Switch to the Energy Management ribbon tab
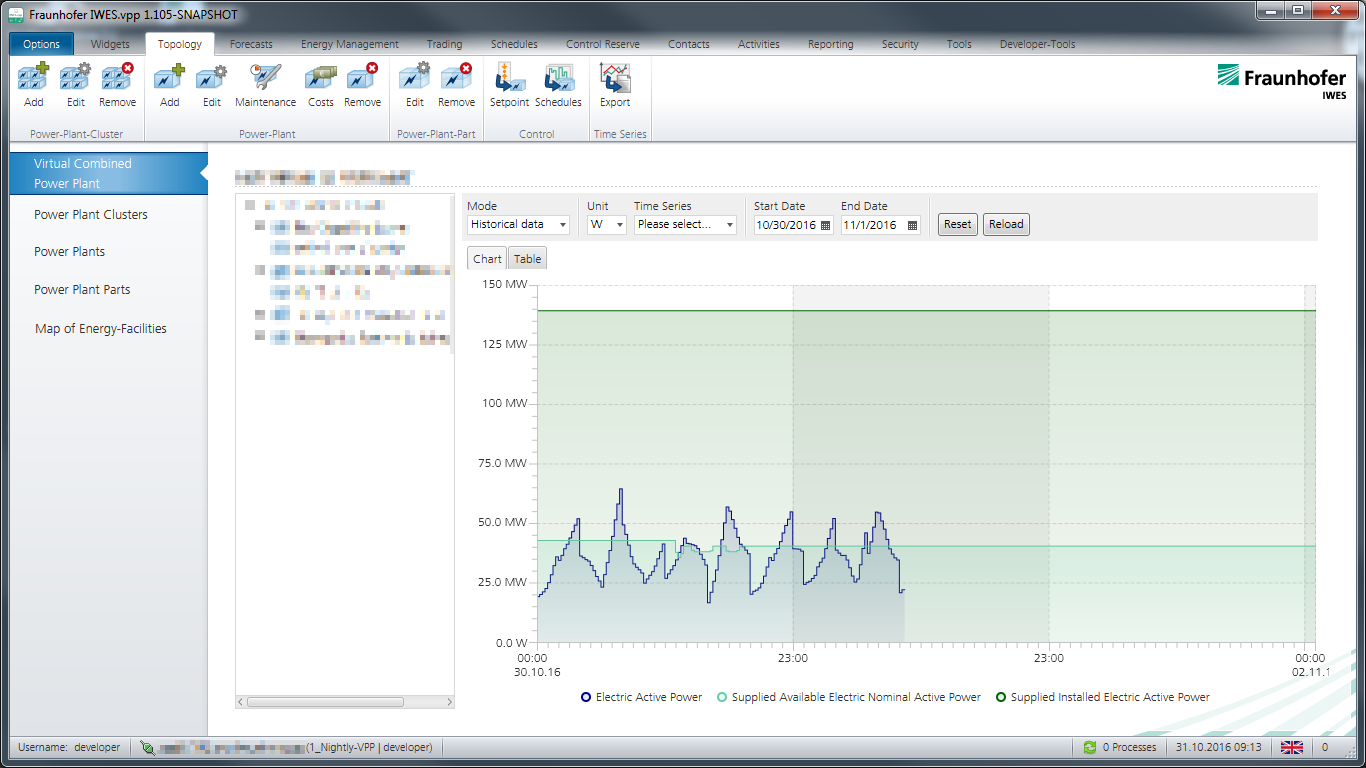This screenshot has height=768, width=1366. [349, 44]
